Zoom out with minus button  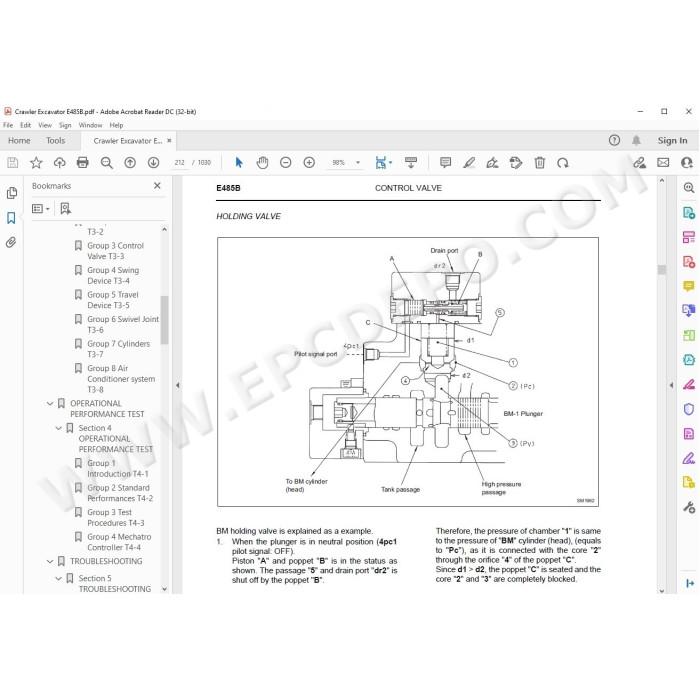(x=286, y=163)
